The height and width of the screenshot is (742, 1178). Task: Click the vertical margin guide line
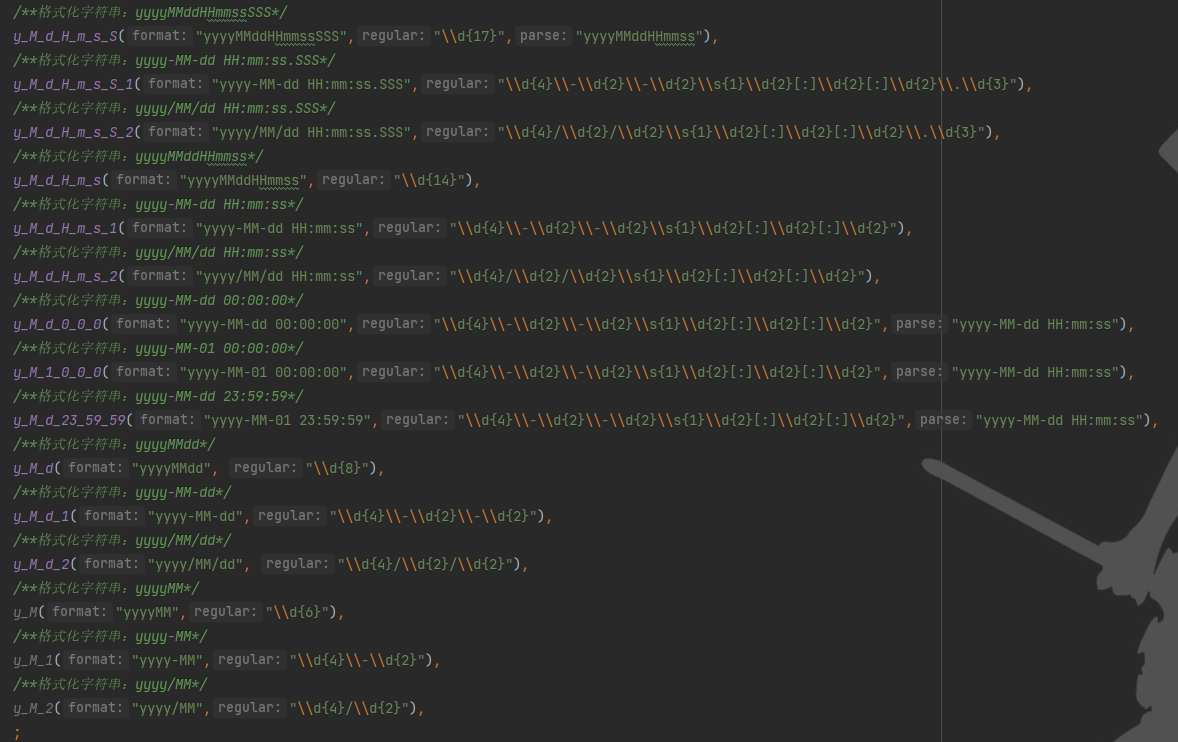click(x=941, y=400)
